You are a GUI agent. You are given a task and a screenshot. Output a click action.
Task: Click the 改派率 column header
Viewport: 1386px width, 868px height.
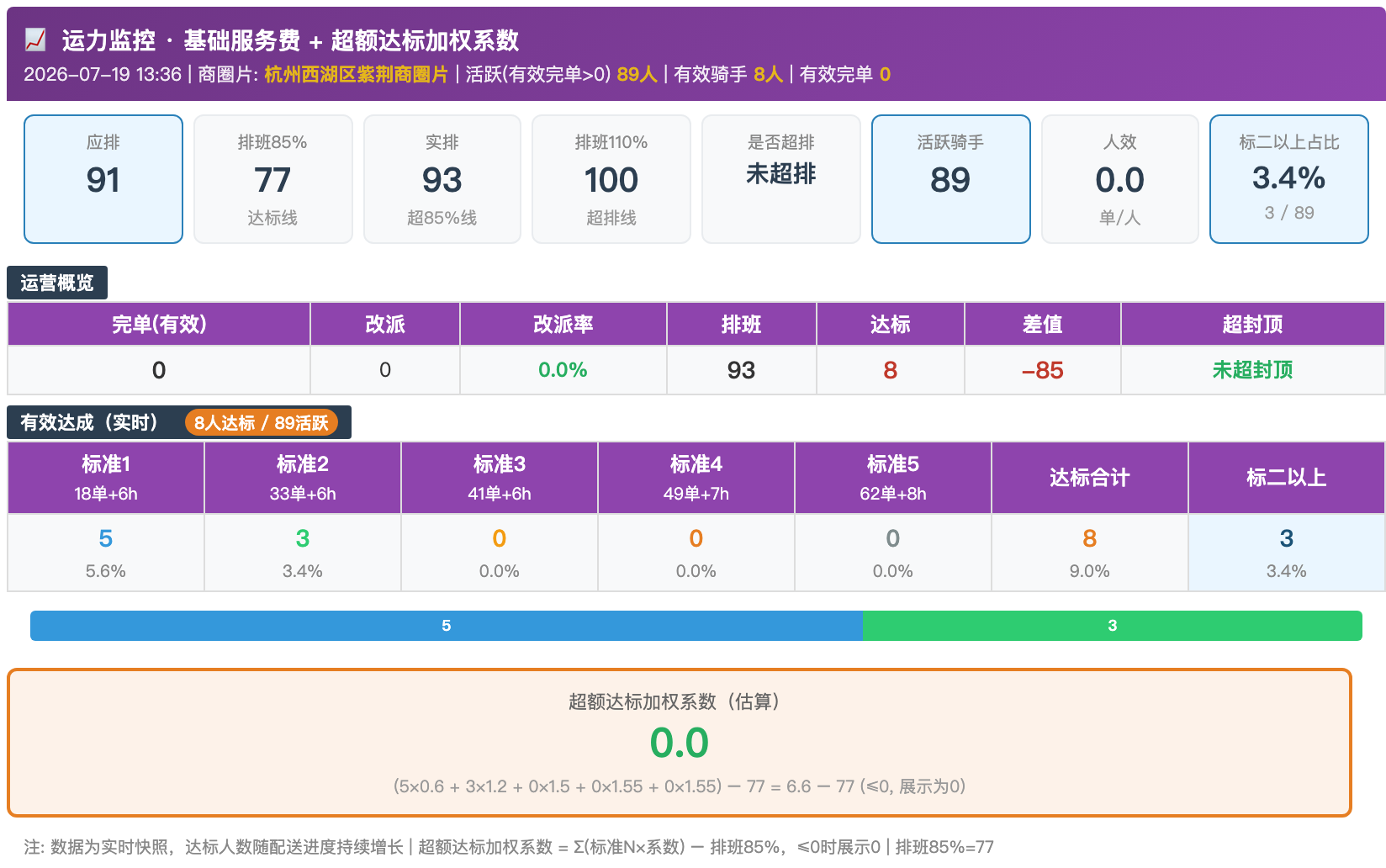coord(563,324)
